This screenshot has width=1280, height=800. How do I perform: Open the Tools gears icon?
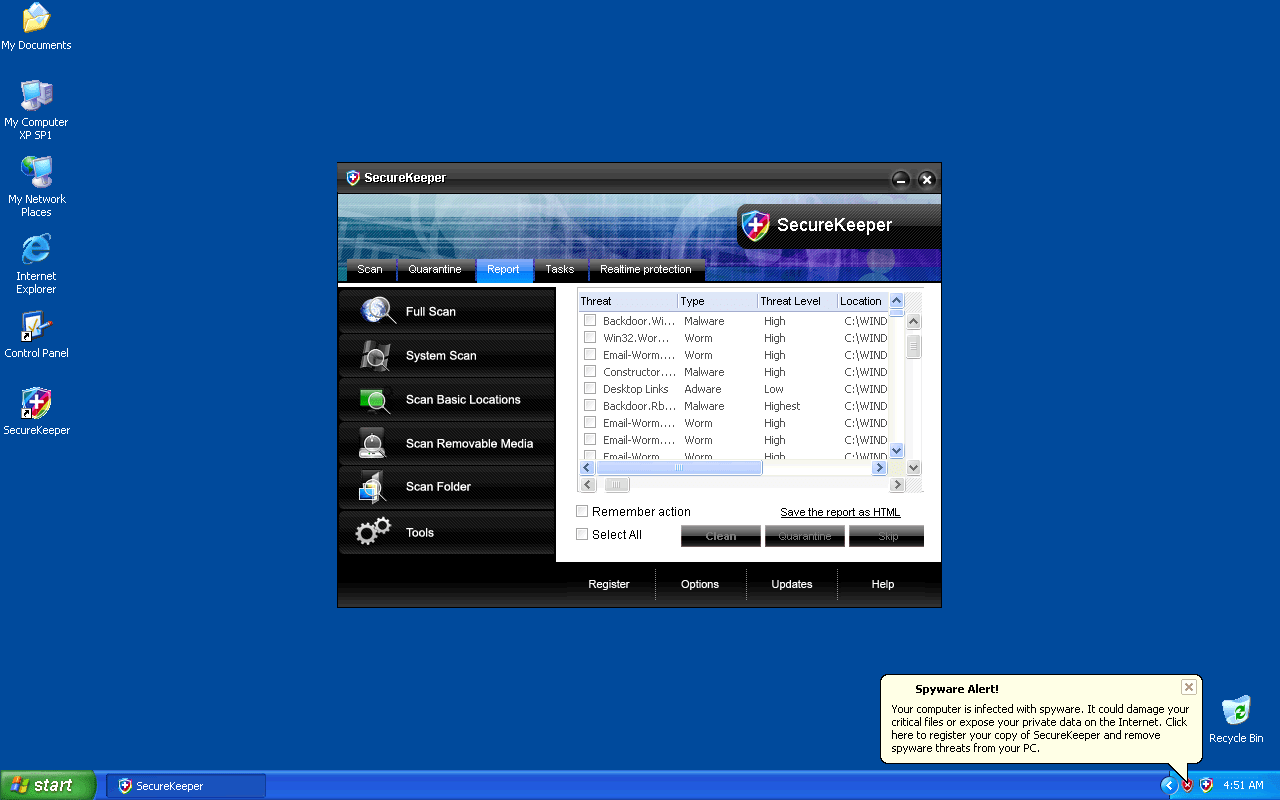373,532
